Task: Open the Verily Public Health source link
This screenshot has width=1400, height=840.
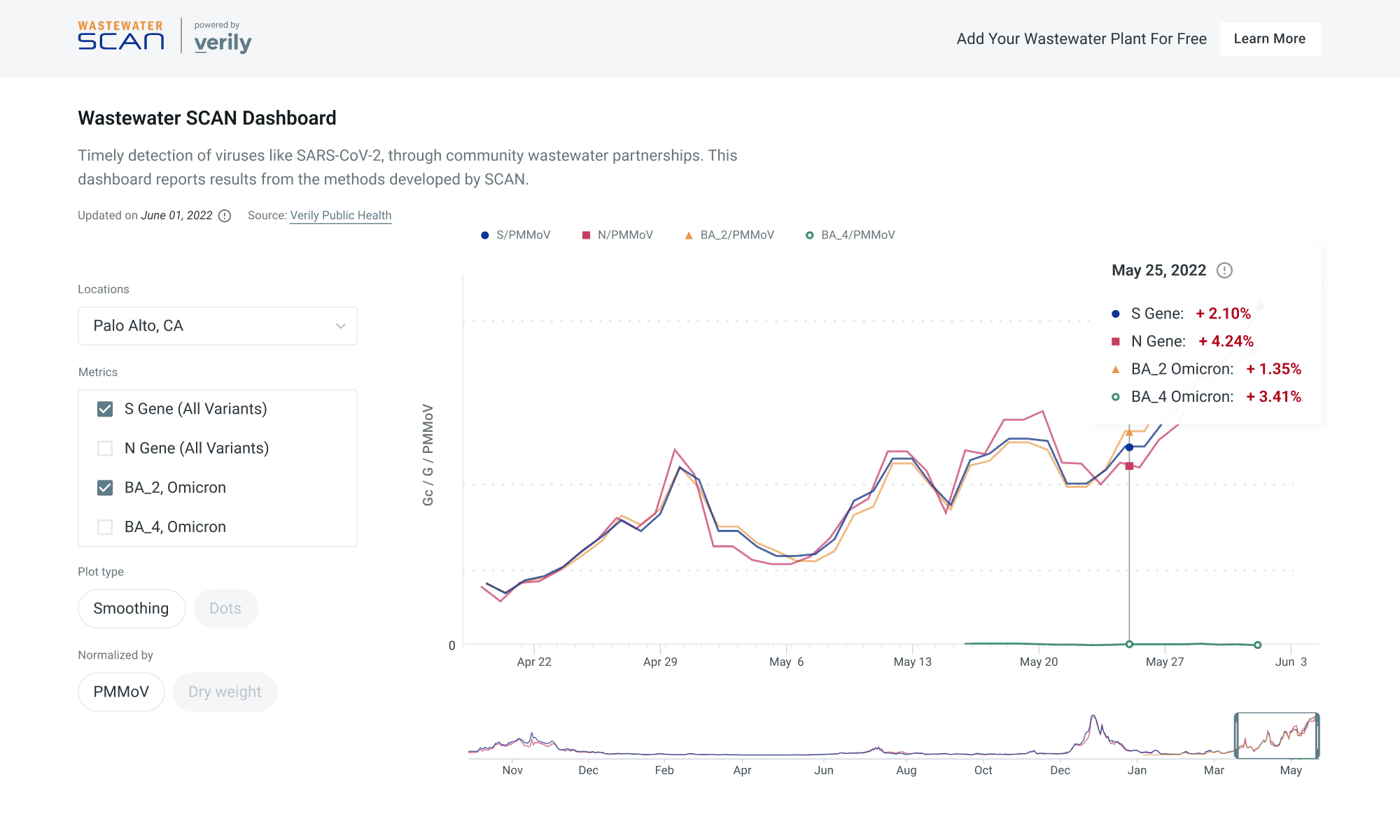Action: [x=341, y=216]
